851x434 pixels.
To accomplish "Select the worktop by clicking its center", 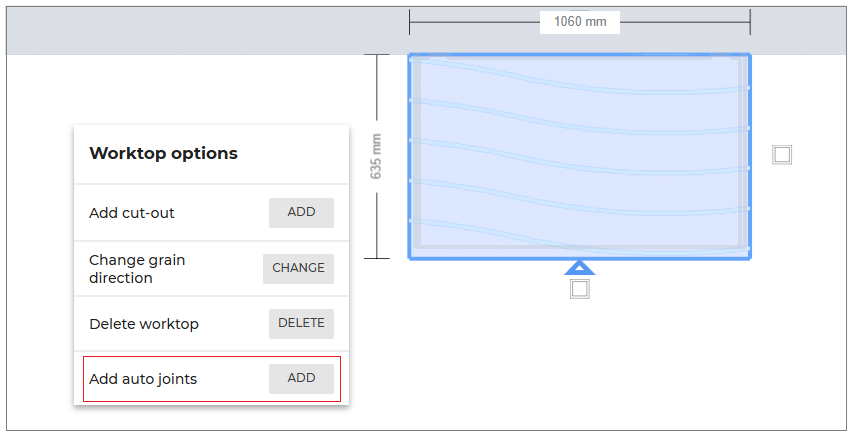I will click(x=580, y=156).
